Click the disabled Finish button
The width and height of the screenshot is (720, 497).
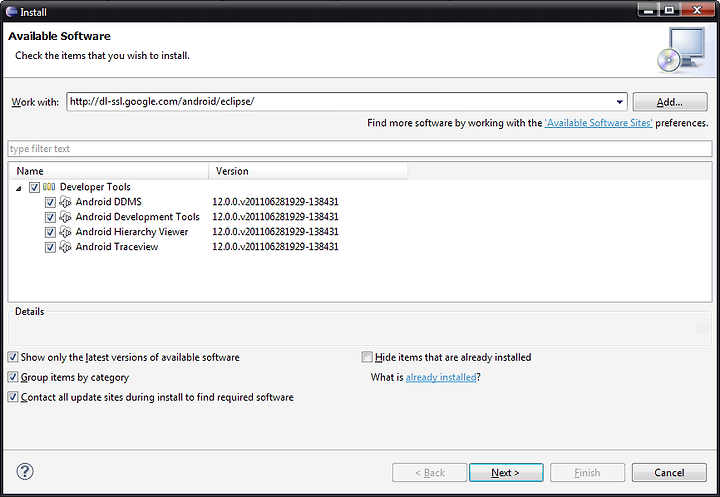point(587,473)
